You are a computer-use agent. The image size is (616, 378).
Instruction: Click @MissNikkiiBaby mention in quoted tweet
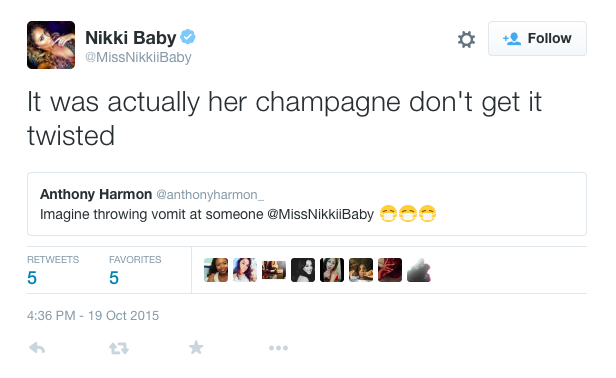(x=321, y=215)
